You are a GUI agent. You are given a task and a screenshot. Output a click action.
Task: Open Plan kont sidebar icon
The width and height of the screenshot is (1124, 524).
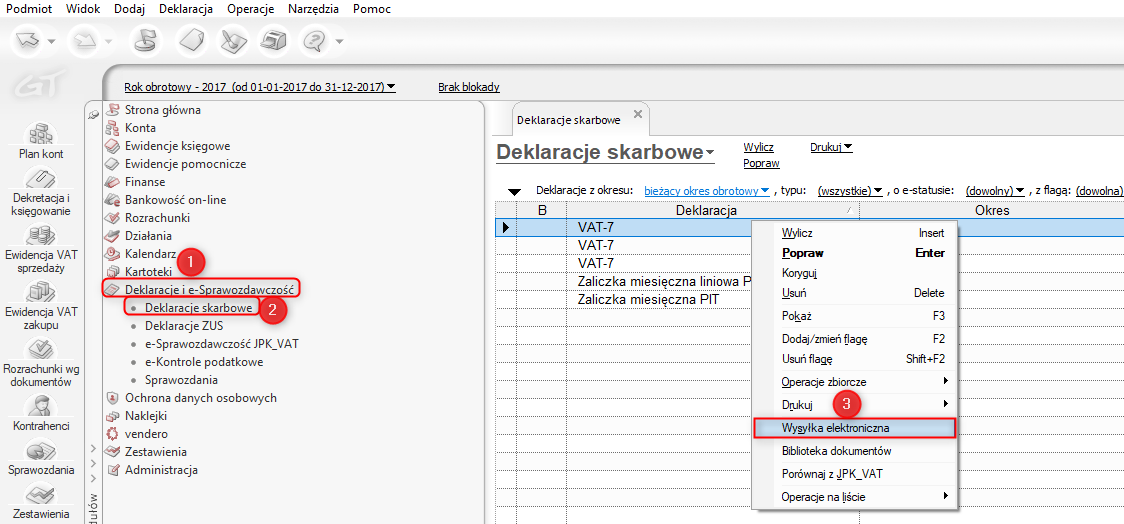coord(42,141)
